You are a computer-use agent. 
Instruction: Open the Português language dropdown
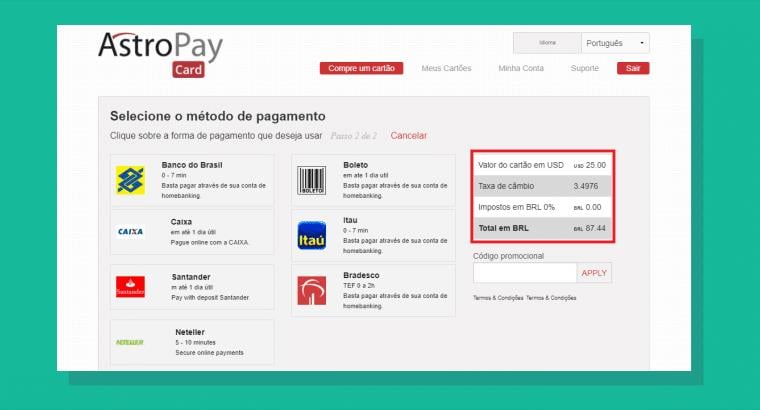[x=615, y=43]
